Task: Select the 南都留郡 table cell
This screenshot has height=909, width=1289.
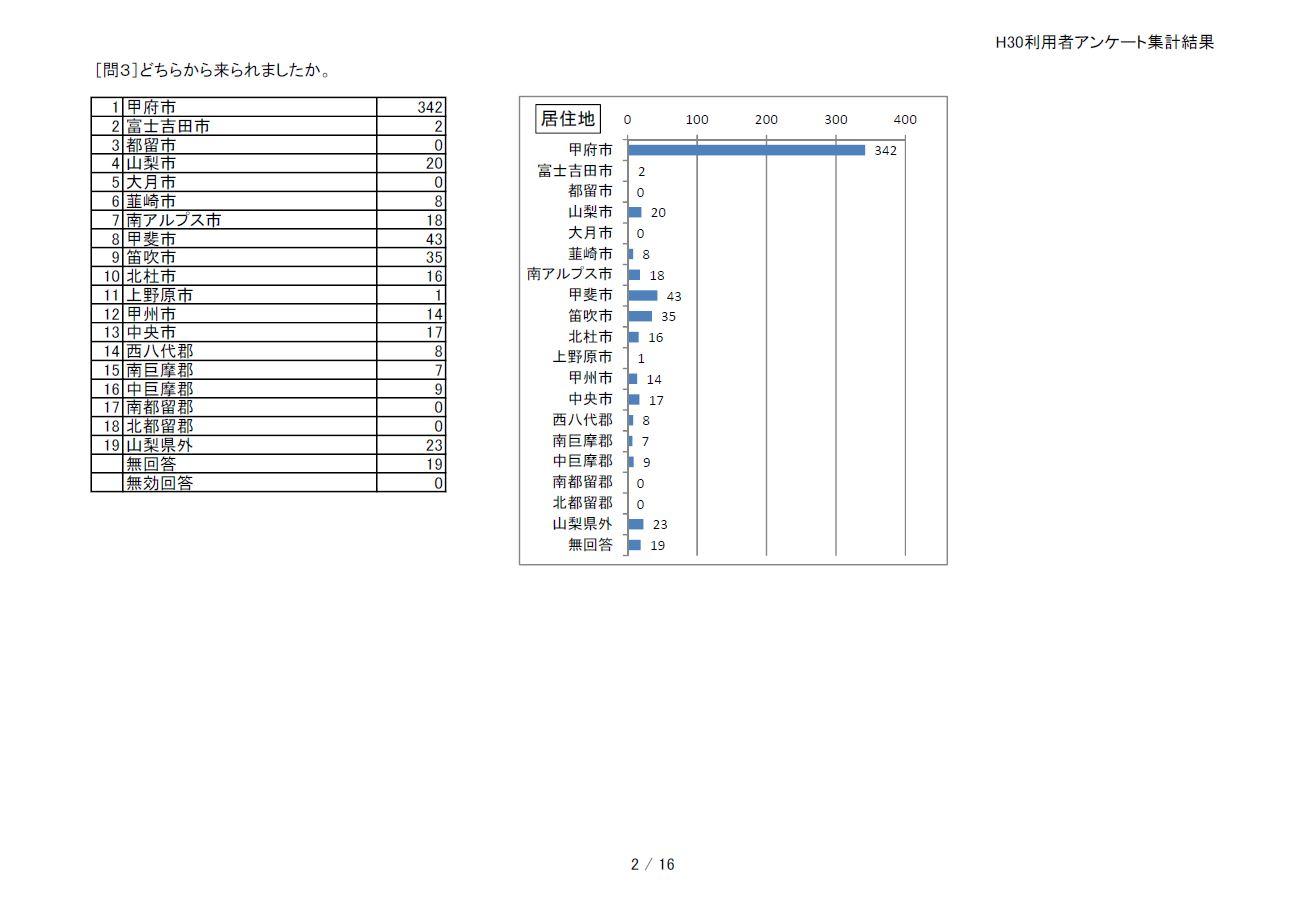Action: point(250,407)
